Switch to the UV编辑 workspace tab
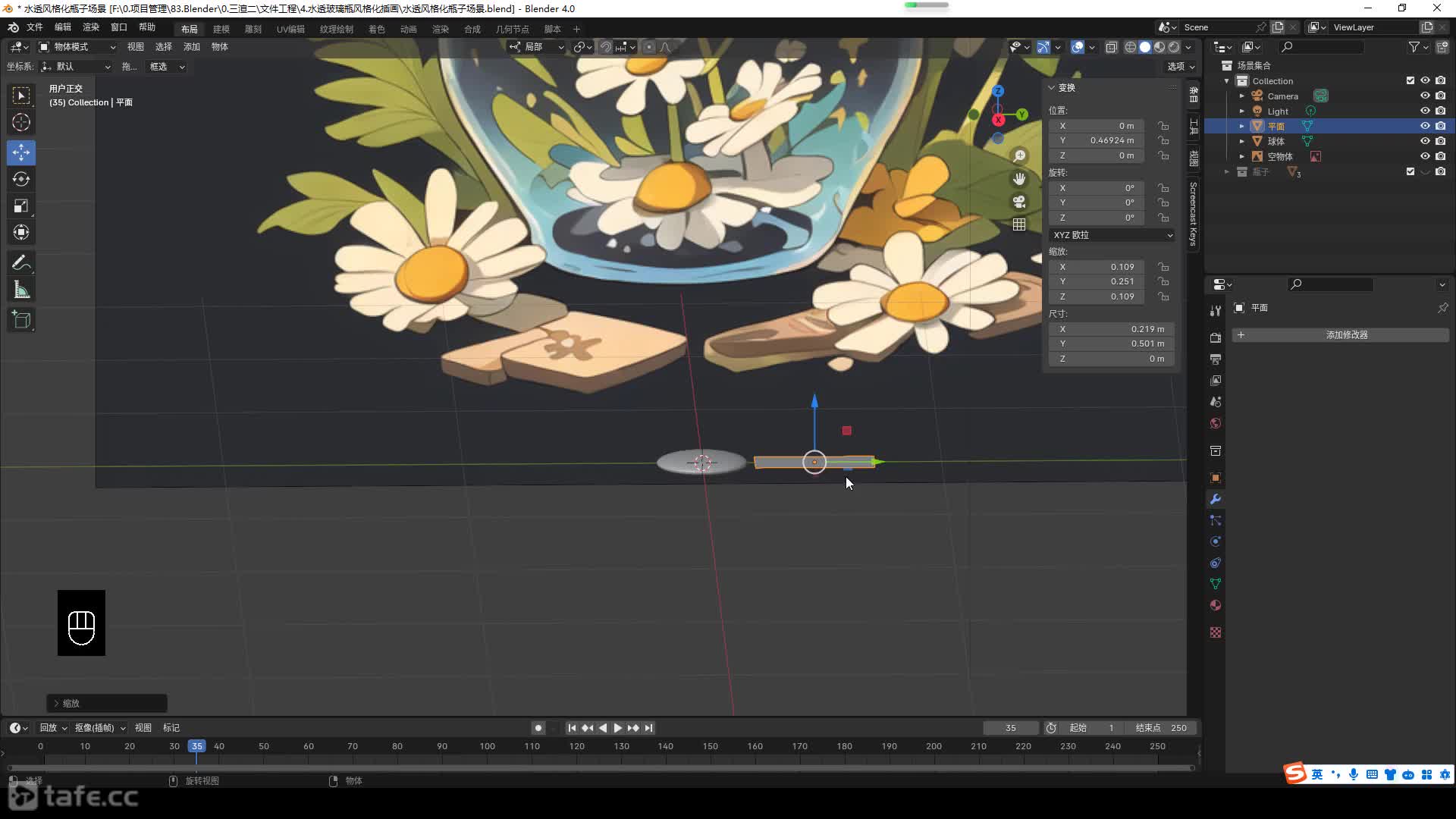 pyautogui.click(x=290, y=29)
